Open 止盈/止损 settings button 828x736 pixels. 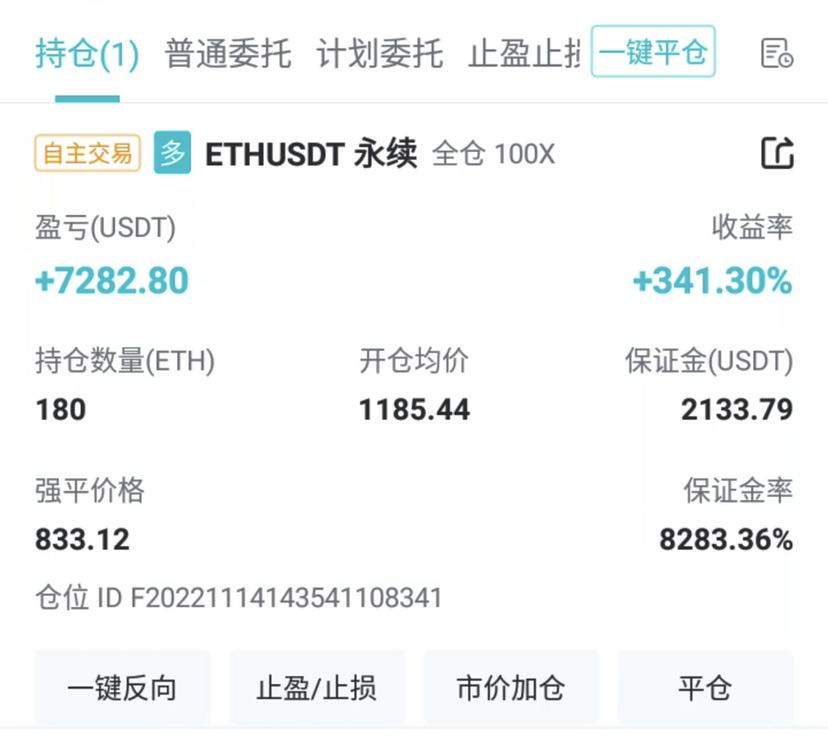coord(317,688)
